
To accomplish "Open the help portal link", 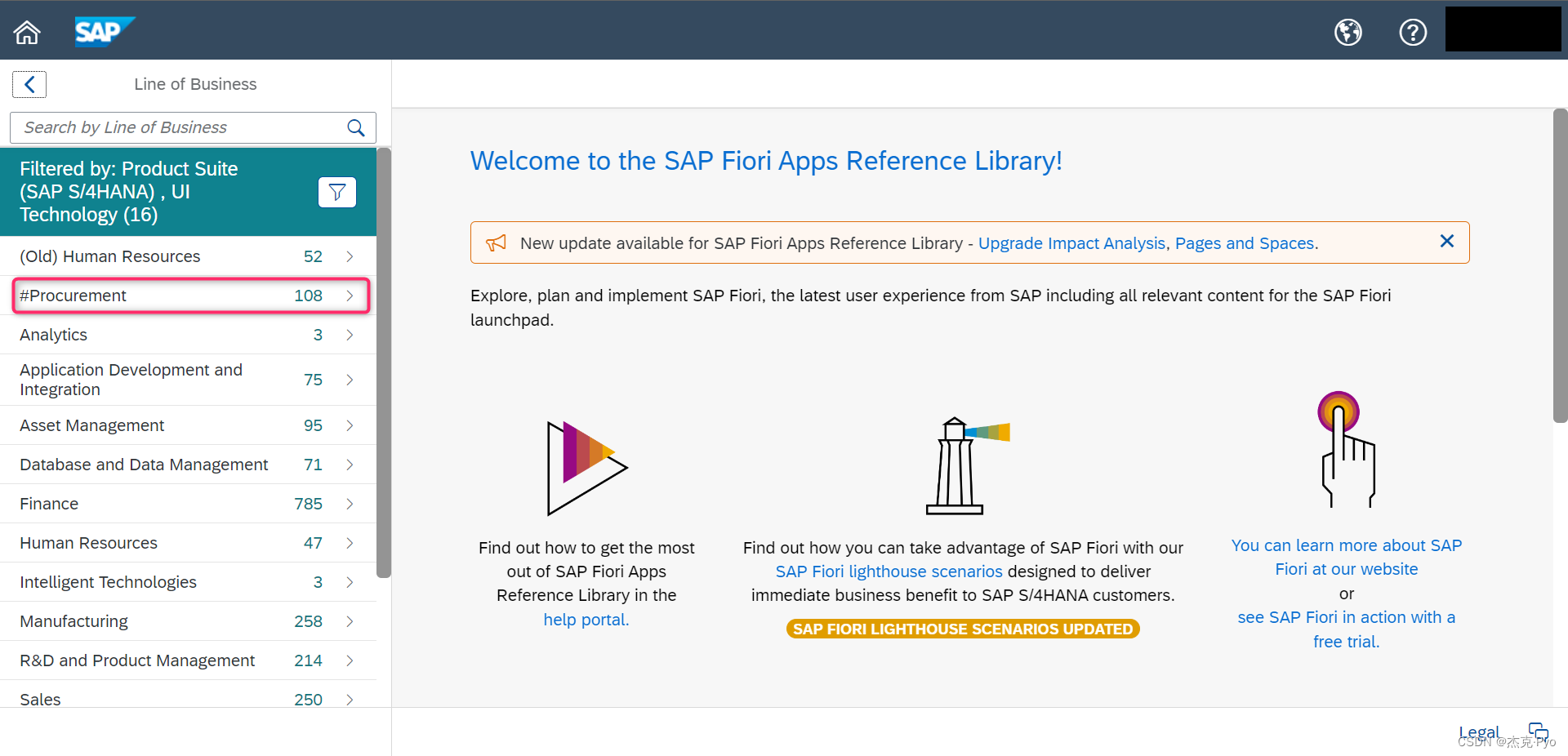I will 586,619.
